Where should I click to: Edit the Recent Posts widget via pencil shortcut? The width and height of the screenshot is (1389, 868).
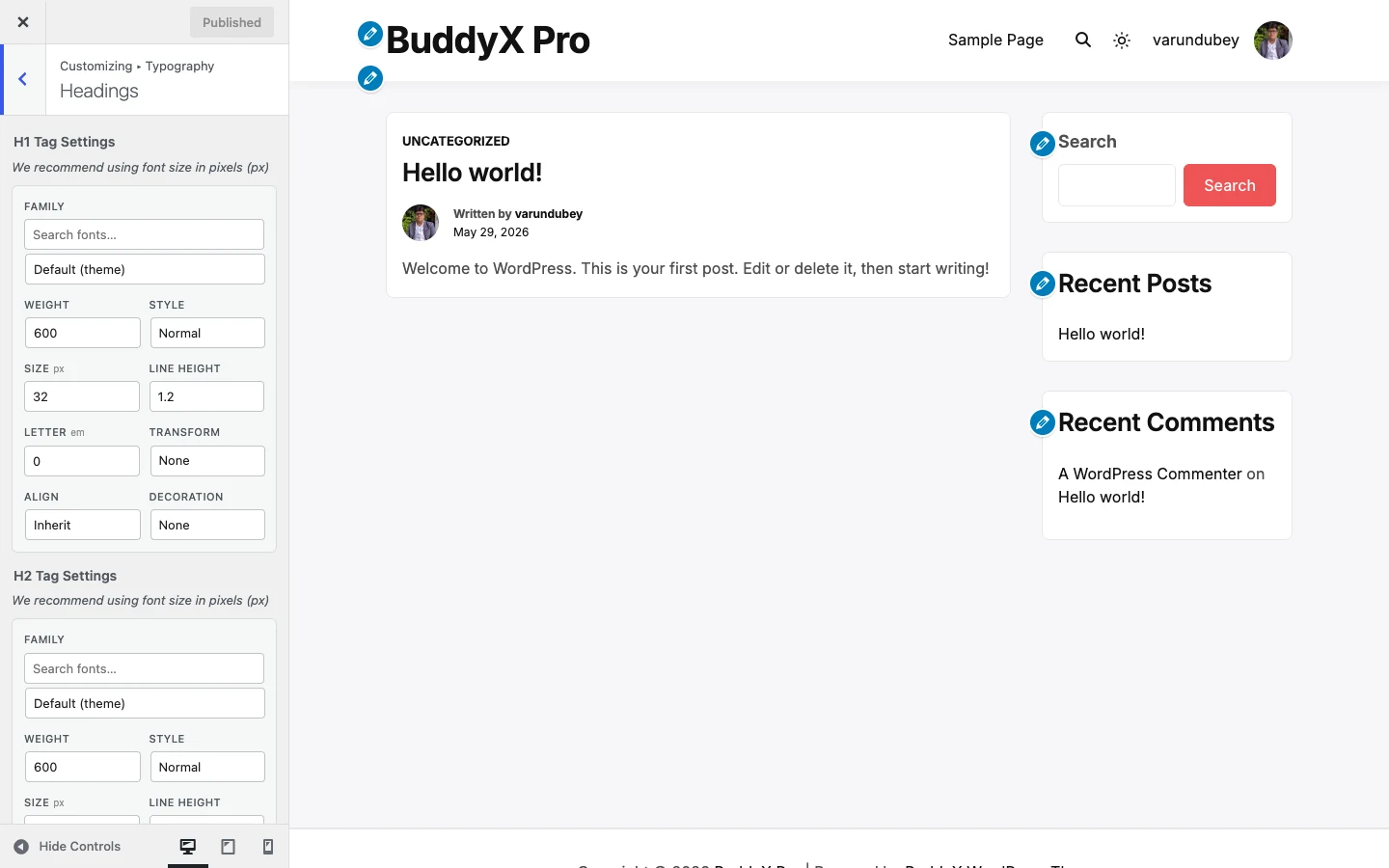pyautogui.click(x=1043, y=284)
